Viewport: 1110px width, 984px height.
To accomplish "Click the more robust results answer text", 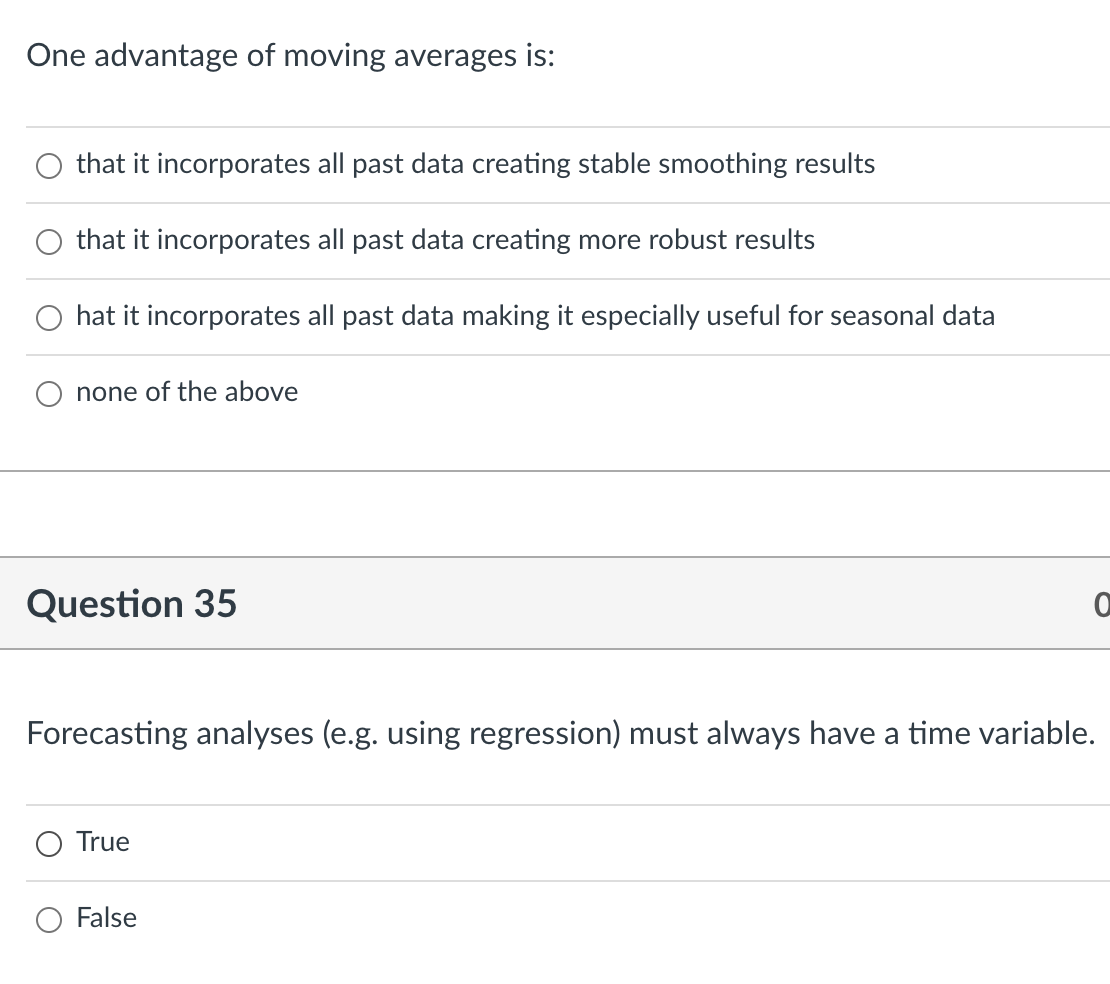I will tap(446, 240).
